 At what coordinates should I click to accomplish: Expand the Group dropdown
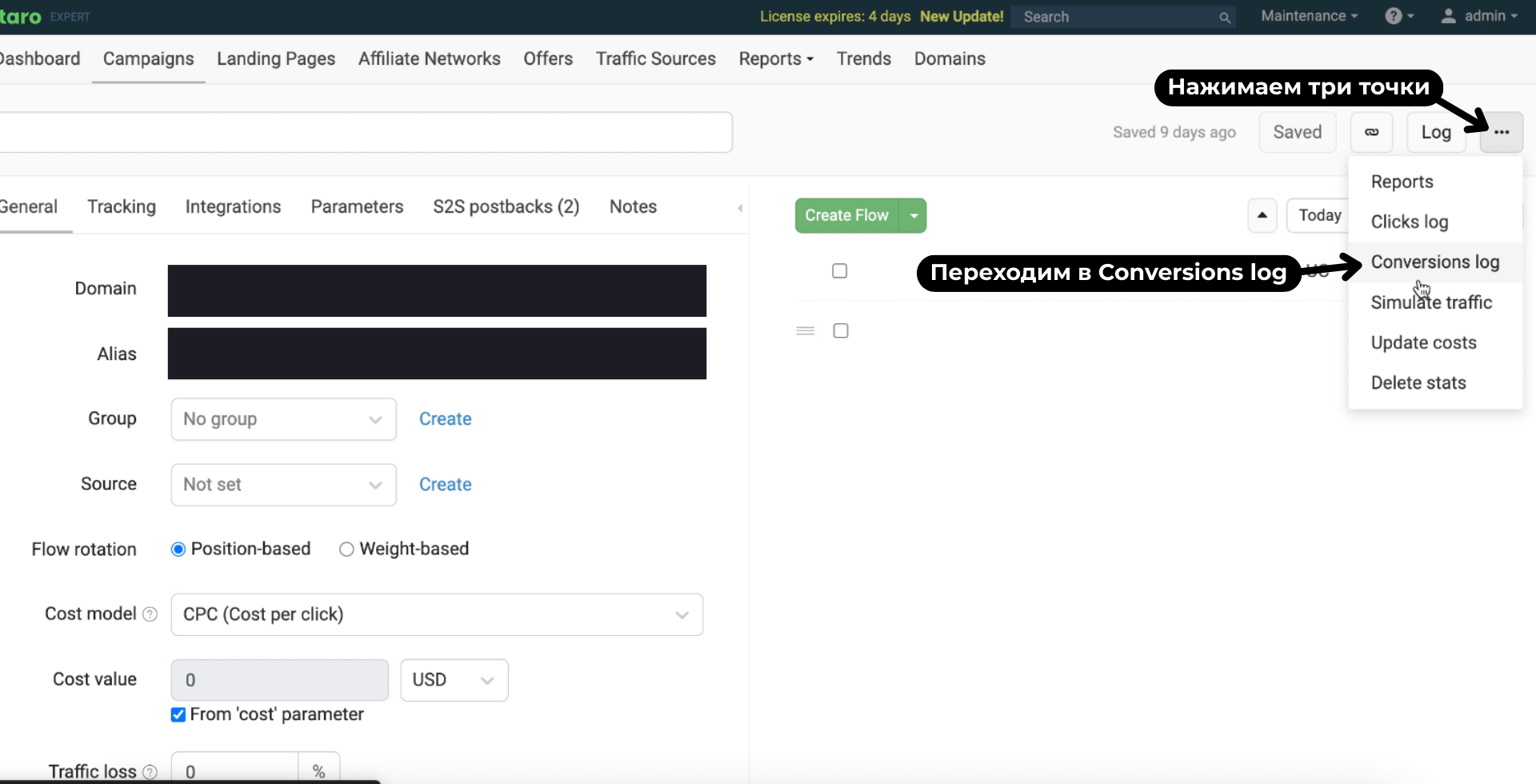pyautogui.click(x=283, y=419)
